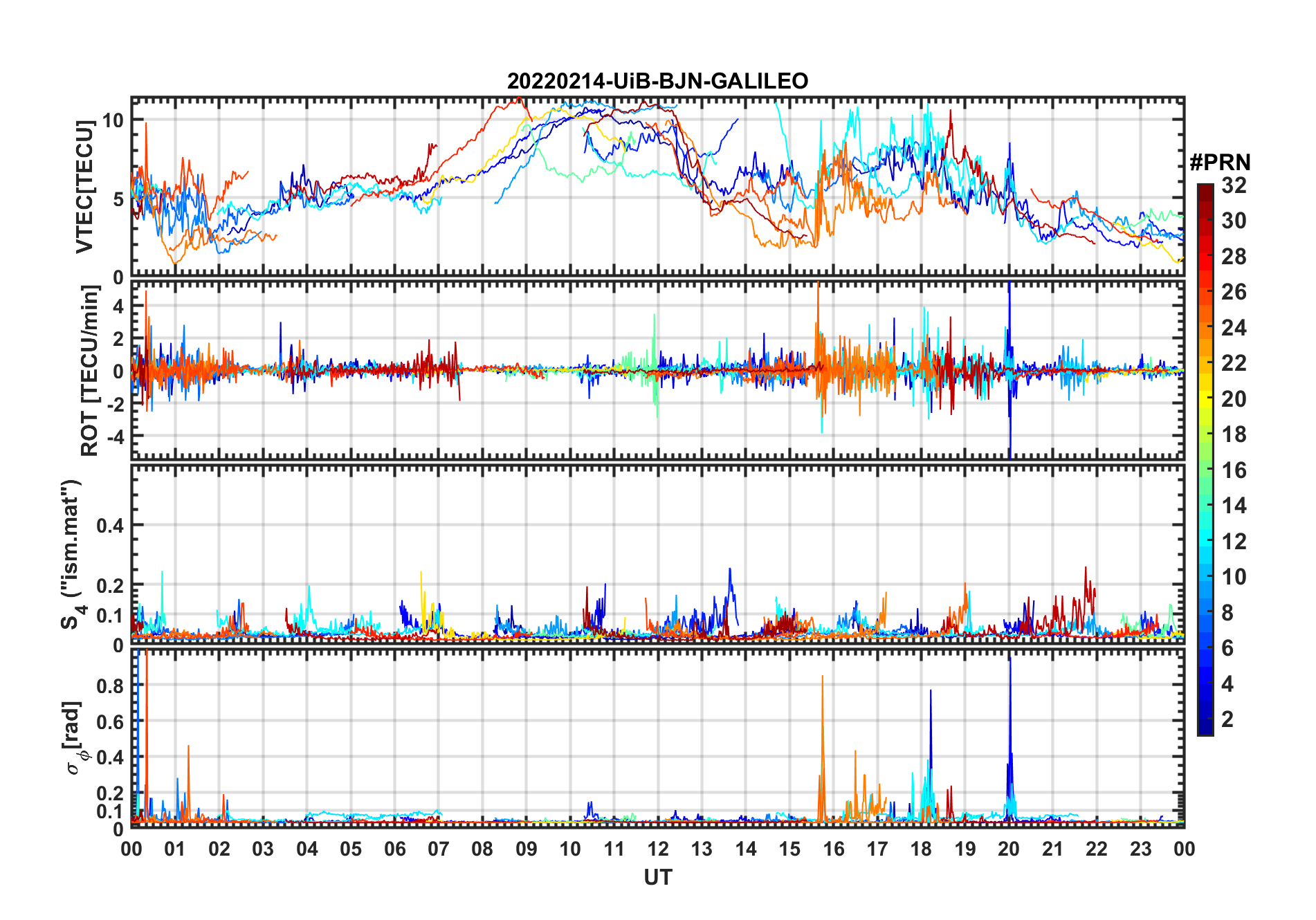Click the -2 tick on ROT axis
Image resolution: width=1316 pixels, height=920 pixels.
pos(115,405)
